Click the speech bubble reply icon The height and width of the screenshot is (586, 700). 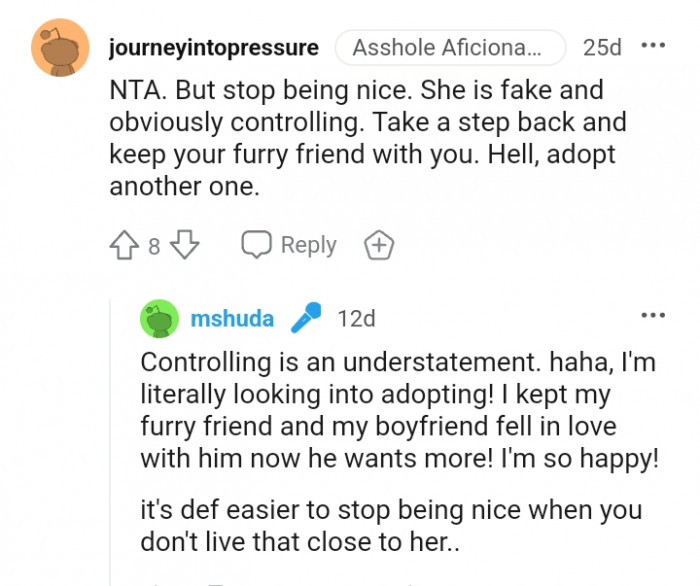click(257, 245)
